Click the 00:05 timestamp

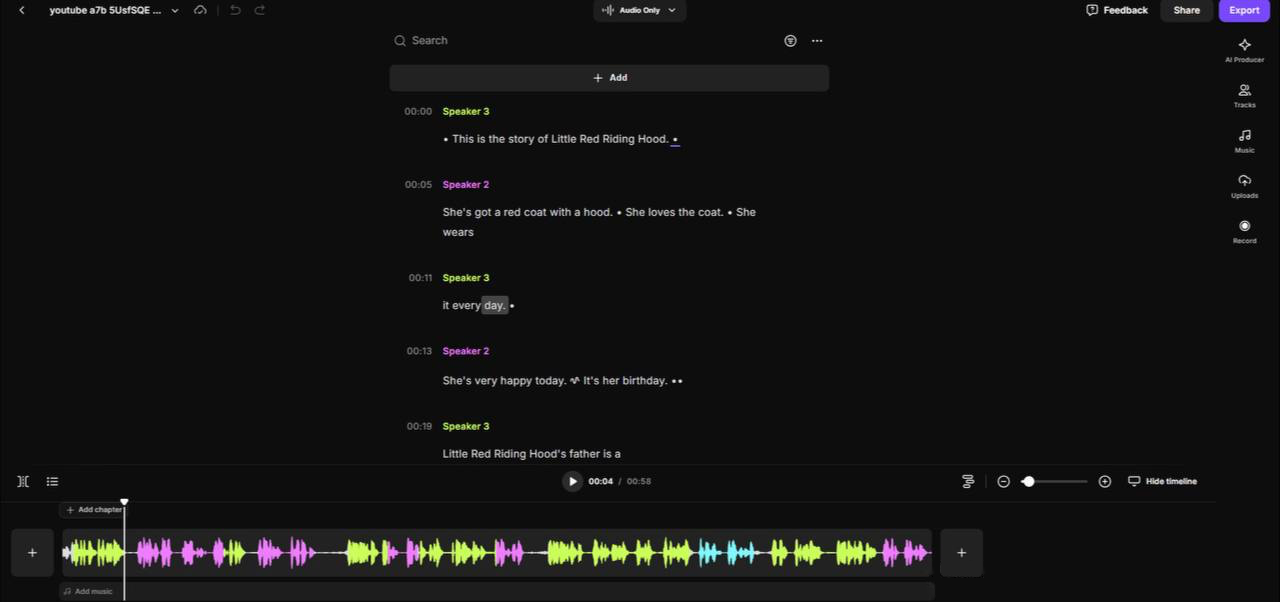coord(418,185)
